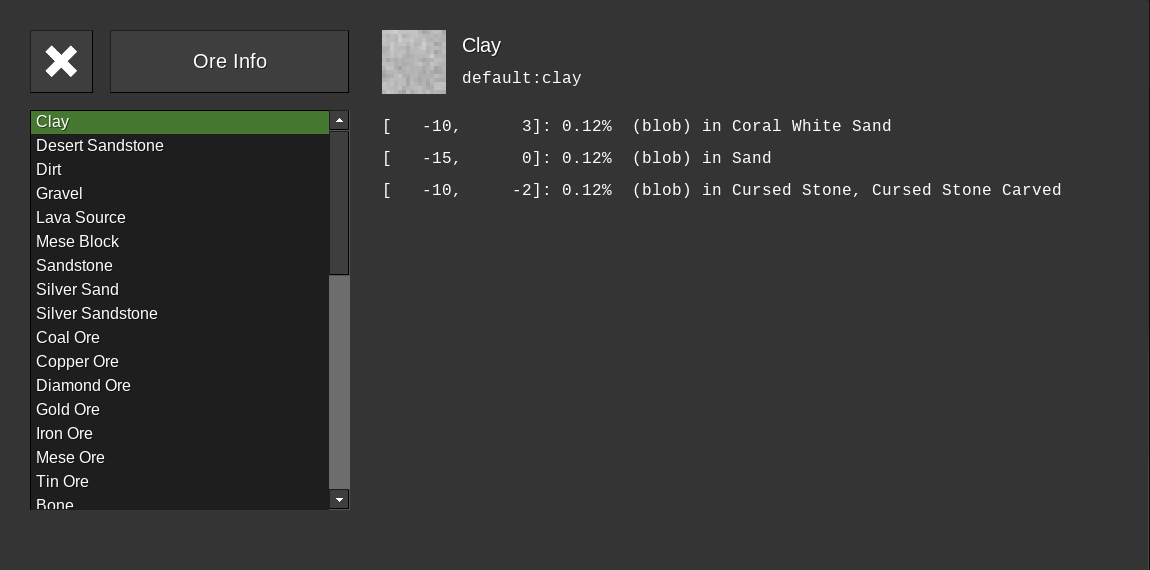The height and width of the screenshot is (570, 1150).
Task: Pick Tin Ore in the list
Action: coord(62,482)
